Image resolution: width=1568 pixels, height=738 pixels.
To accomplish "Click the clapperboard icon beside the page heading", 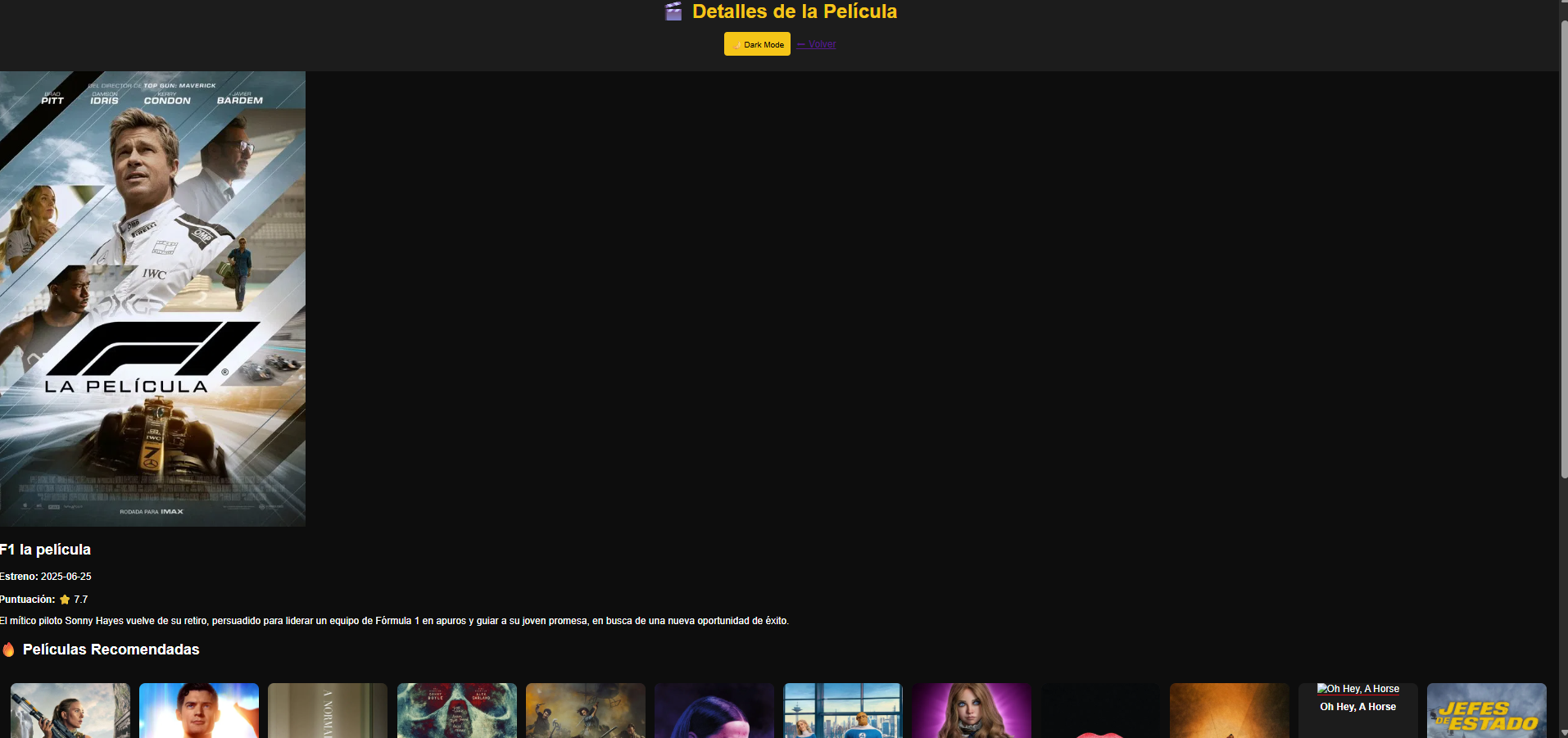I will coord(673,11).
